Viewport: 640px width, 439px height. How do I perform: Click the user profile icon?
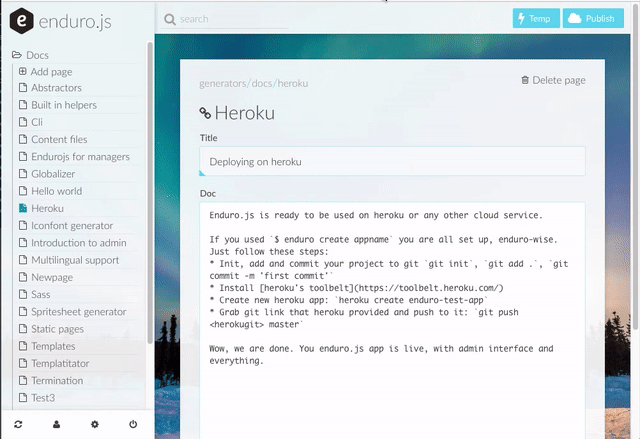click(x=56, y=424)
